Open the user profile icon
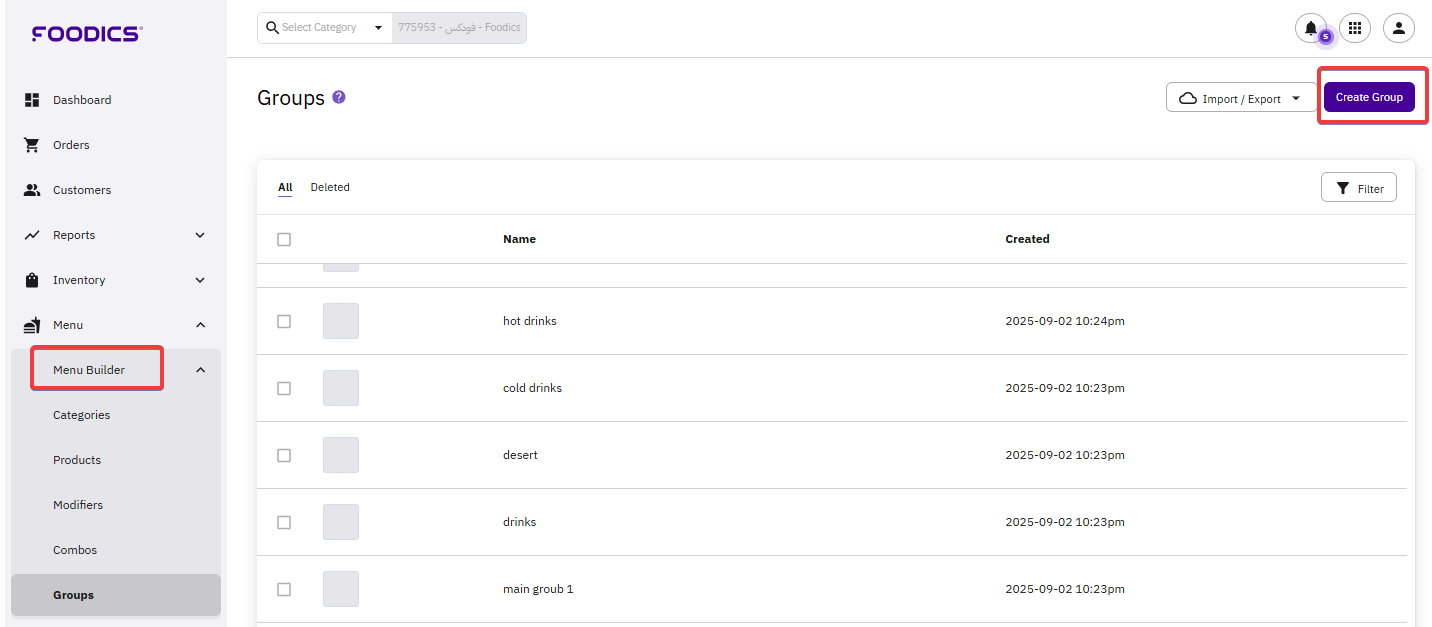 click(1398, 28)
